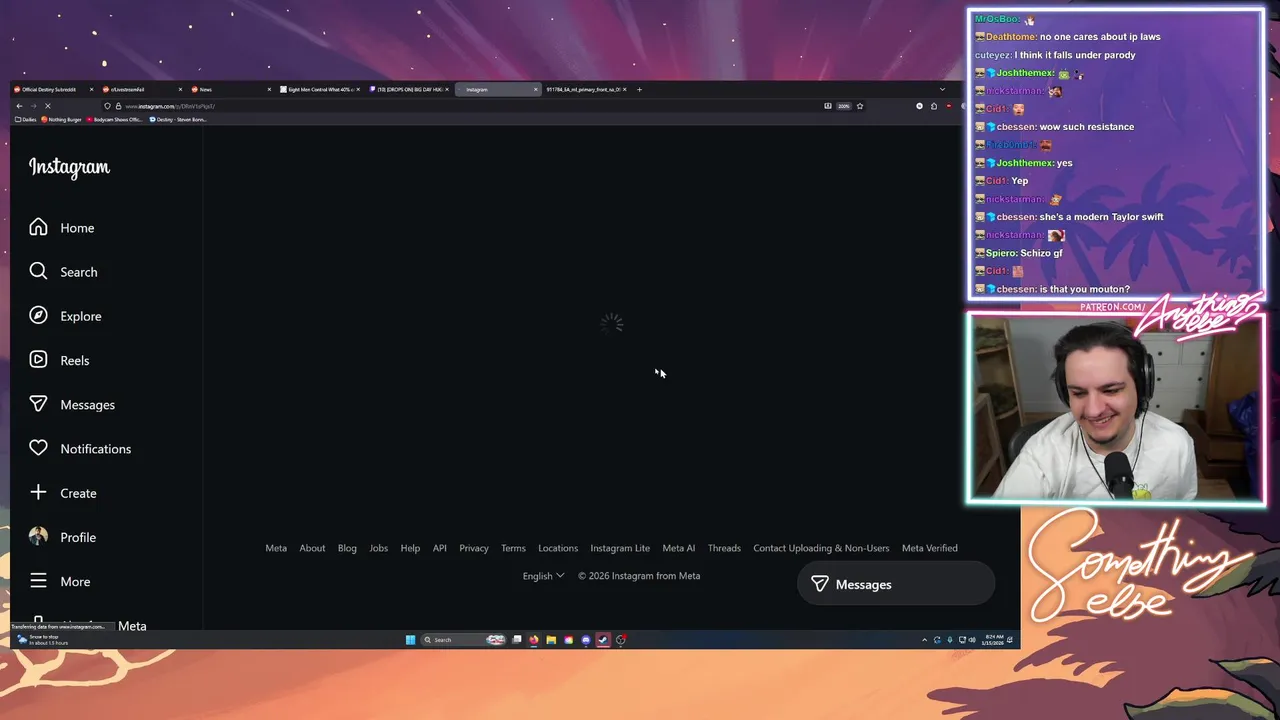Image resolution: width=1280 pixels, height=720 pixels.
Task: Open the list all tabs dropdown
Action: 941,89
